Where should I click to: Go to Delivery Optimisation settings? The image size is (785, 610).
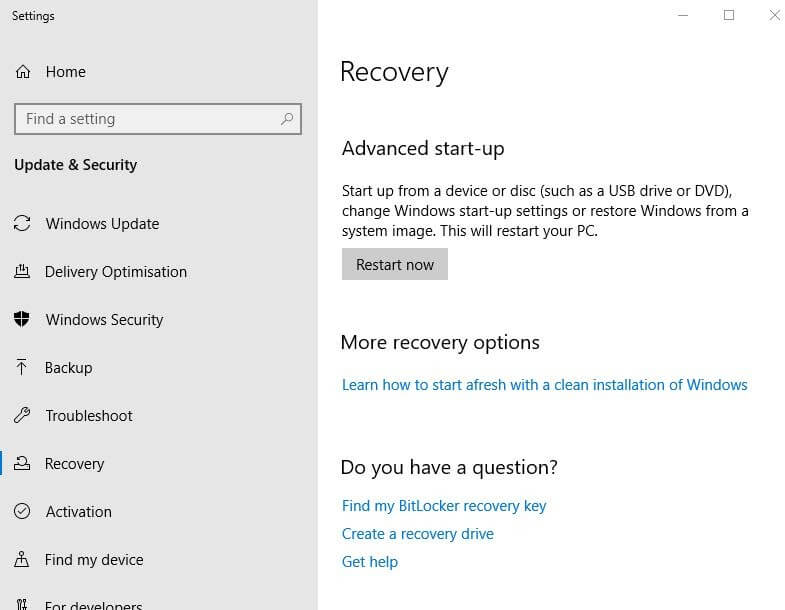(116, 272)
